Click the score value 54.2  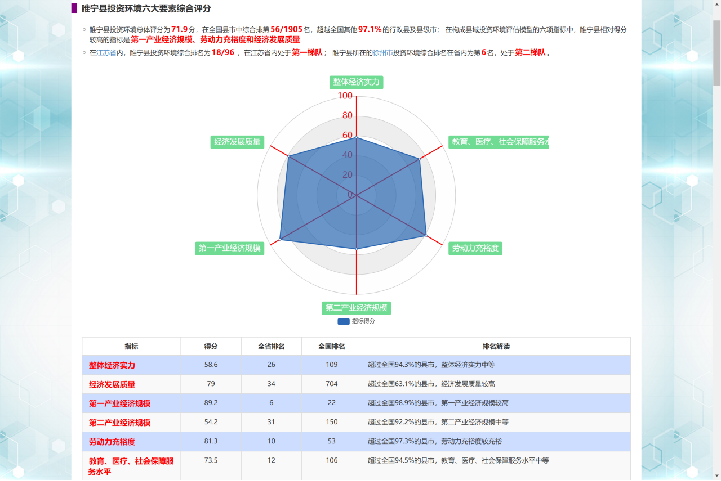211,422
